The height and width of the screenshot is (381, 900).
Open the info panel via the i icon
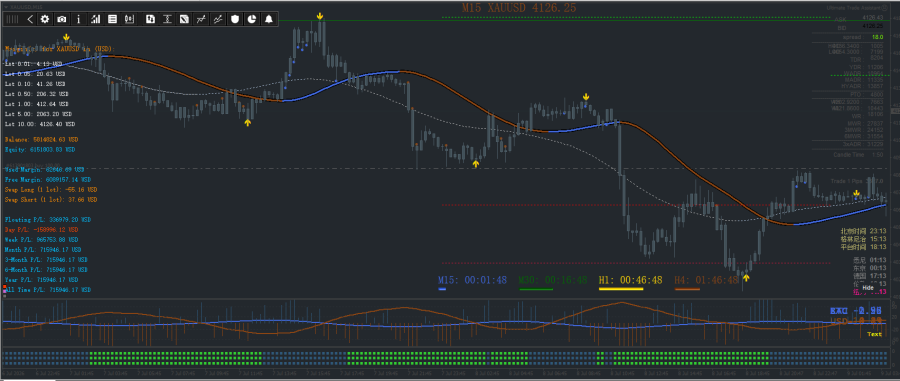pyautogui.click(x=79, y=19)
